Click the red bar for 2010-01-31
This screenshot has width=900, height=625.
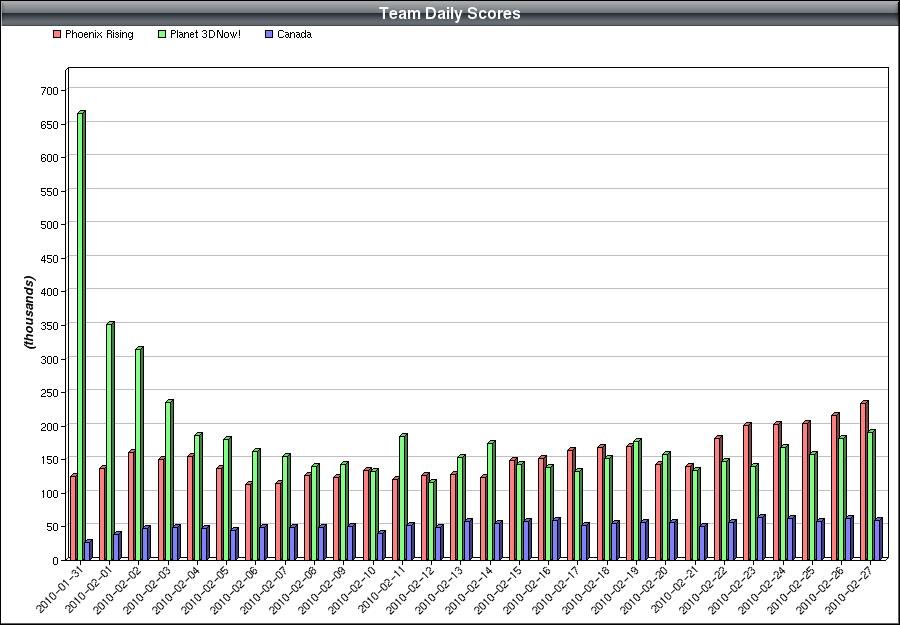tap(73, 517)
